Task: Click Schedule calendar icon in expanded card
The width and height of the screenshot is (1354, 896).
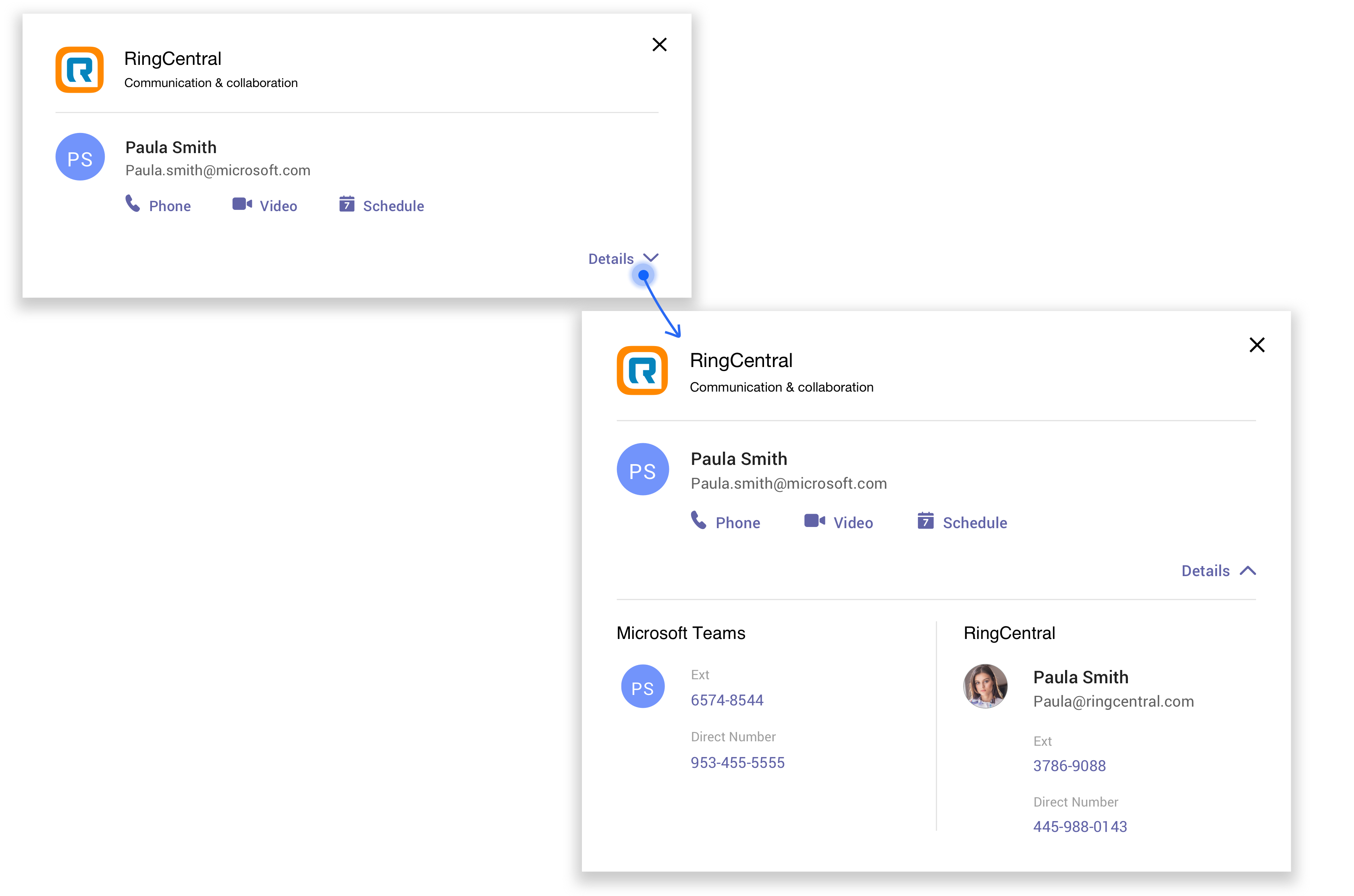Action: click(x=925, y=521)
